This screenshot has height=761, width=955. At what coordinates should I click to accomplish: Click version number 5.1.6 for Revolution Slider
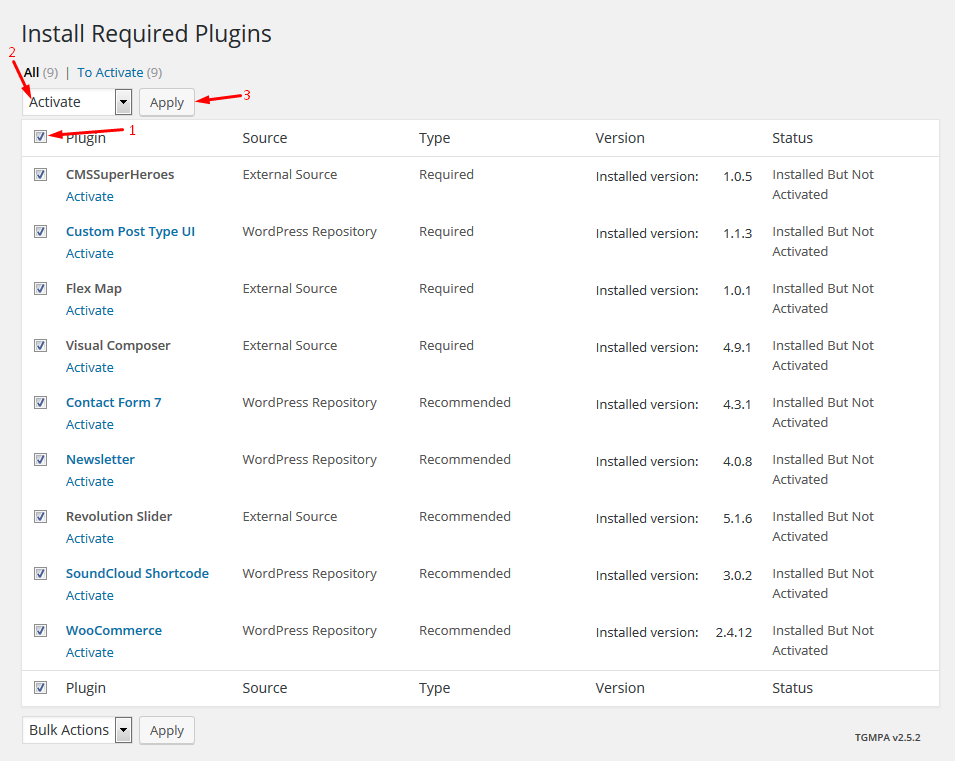tap(738, 519)
